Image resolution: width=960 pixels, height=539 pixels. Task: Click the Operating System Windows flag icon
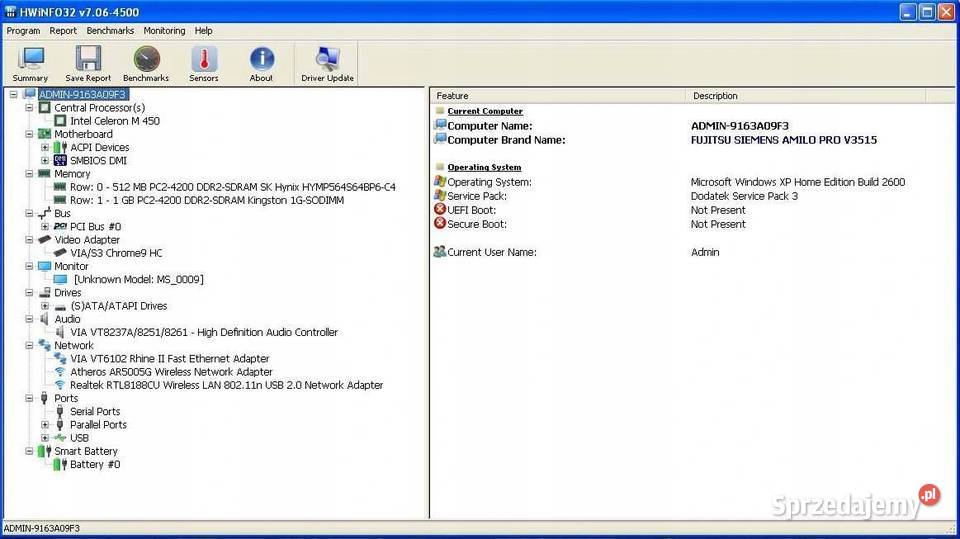click(x=440, y=181)
